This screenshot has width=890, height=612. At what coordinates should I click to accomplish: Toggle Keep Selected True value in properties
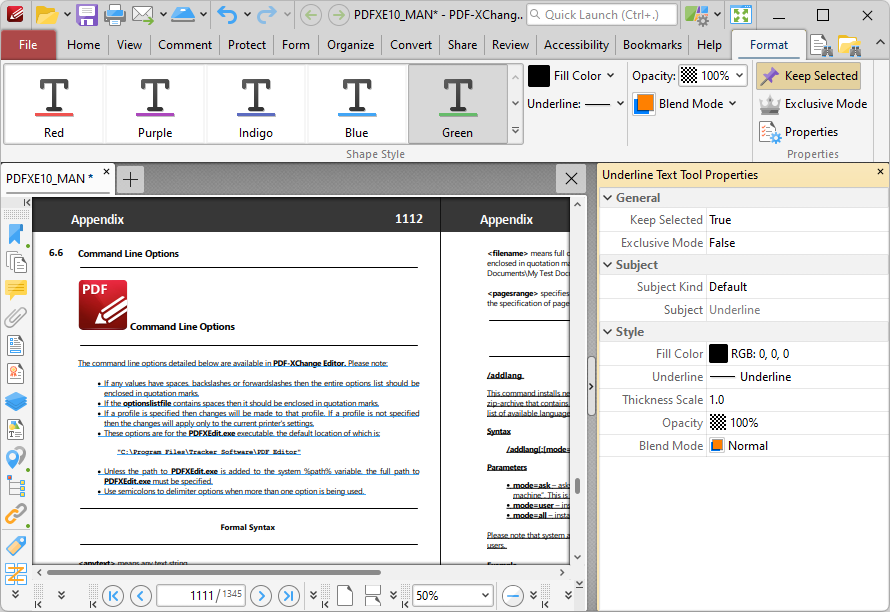point(797,220)
